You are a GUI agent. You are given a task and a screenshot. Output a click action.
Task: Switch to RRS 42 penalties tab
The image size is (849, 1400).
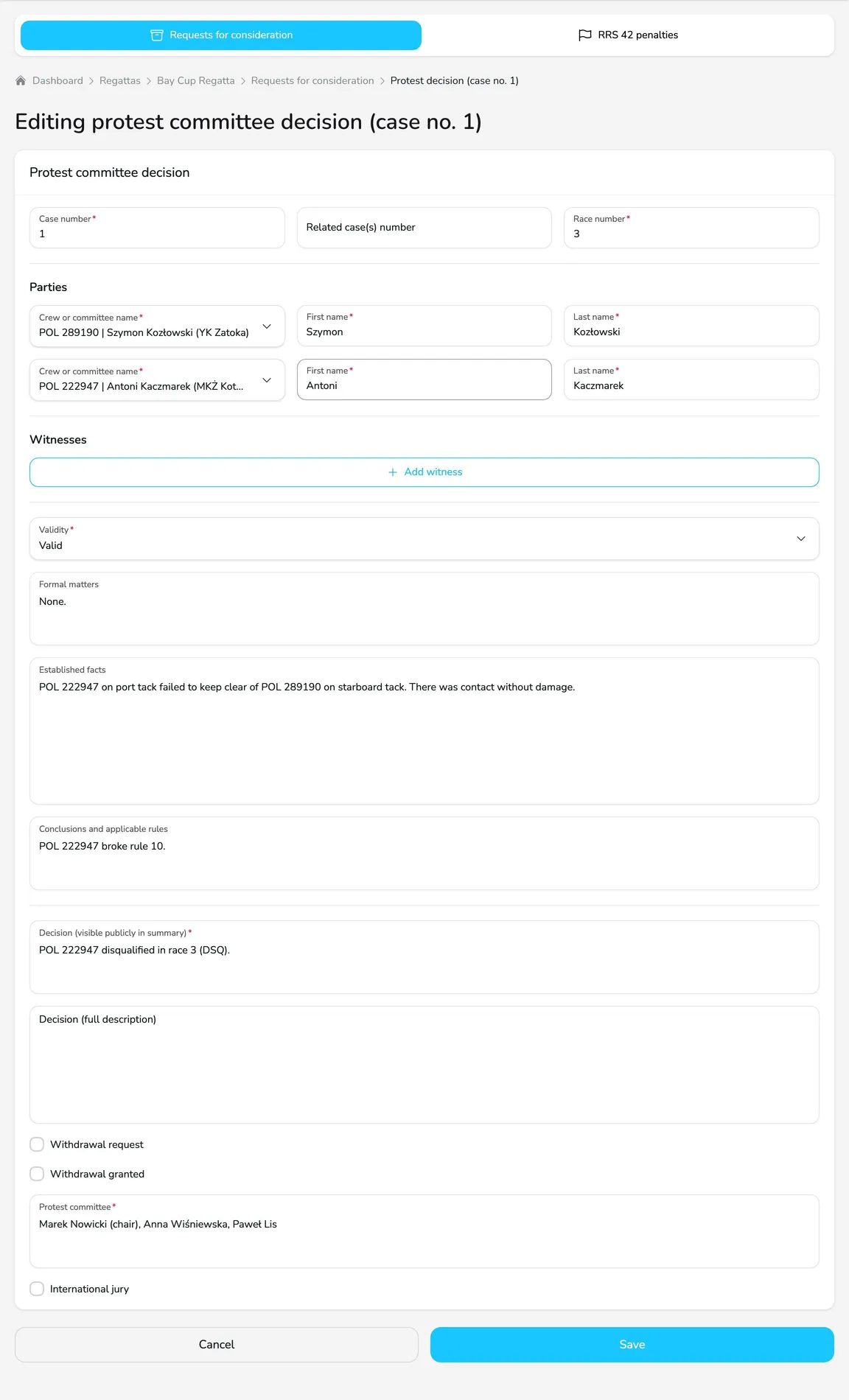628,35
